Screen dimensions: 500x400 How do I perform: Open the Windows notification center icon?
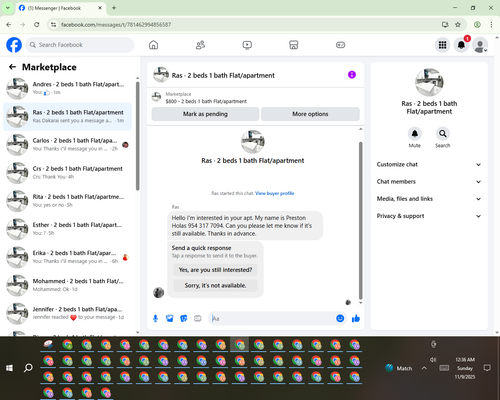tap(487, 368)
